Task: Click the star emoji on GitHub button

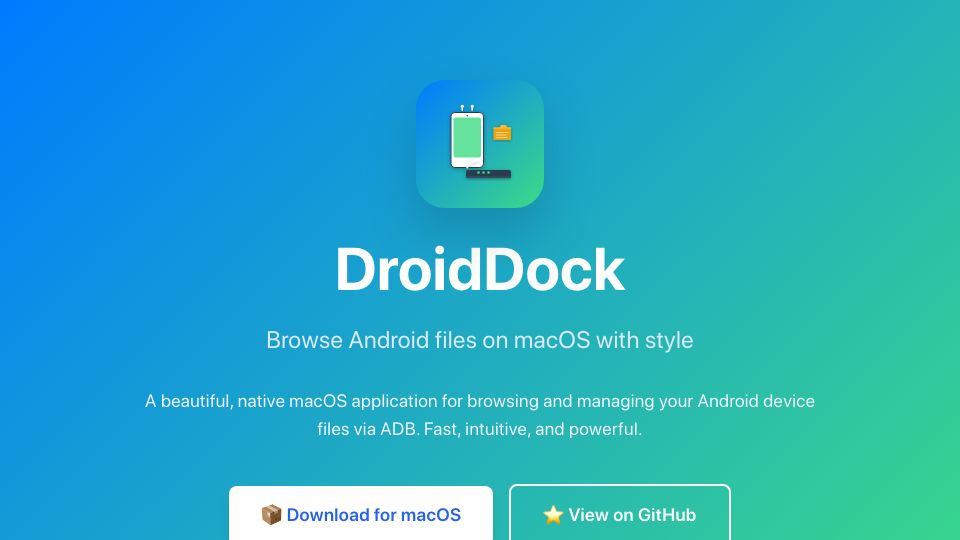Action: pyautogui.click(x=553, y=515)
